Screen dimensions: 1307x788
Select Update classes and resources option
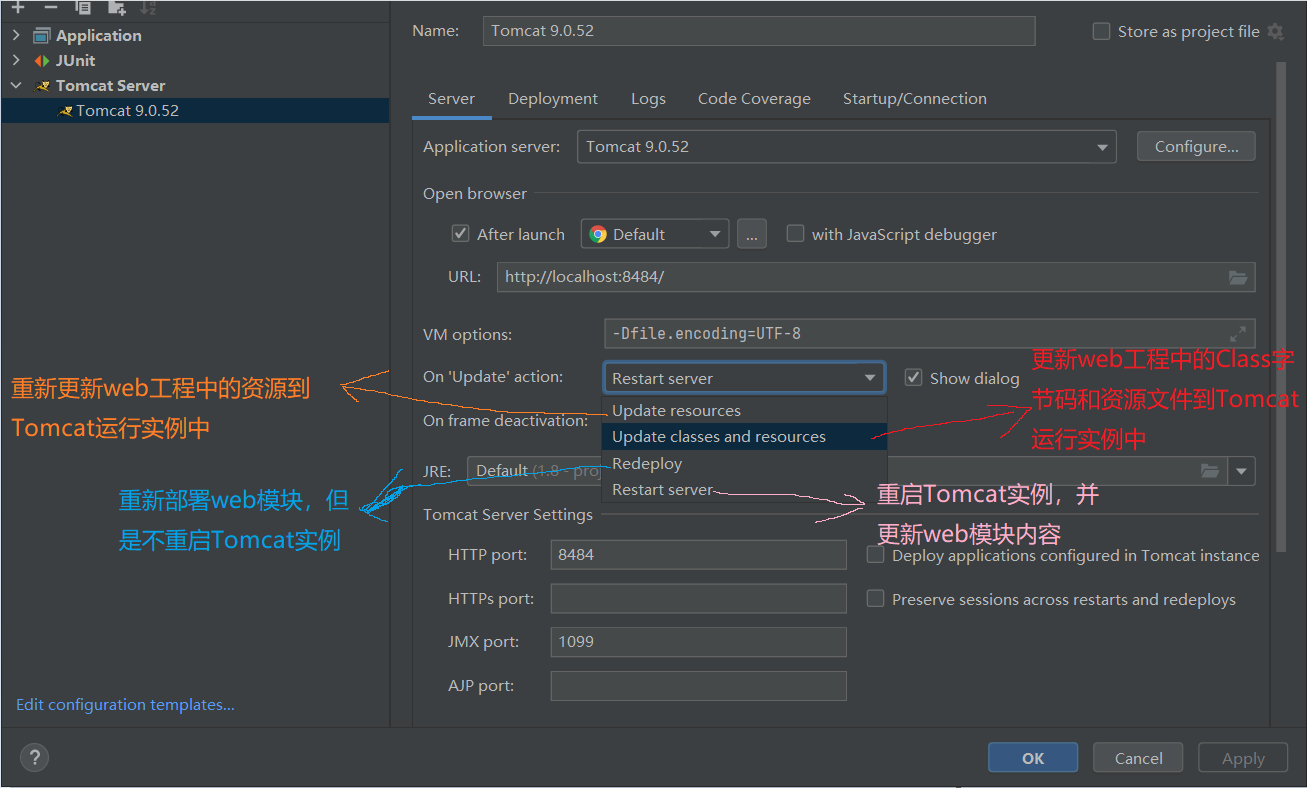pos(744,436)
